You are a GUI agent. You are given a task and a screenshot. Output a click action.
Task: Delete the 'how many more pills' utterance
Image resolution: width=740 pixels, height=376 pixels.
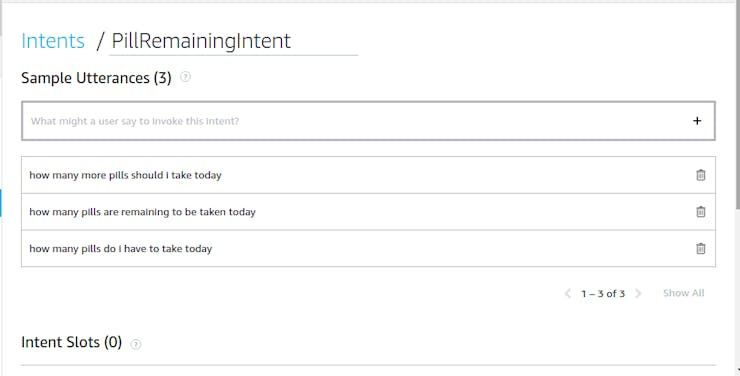coord(701,175)
